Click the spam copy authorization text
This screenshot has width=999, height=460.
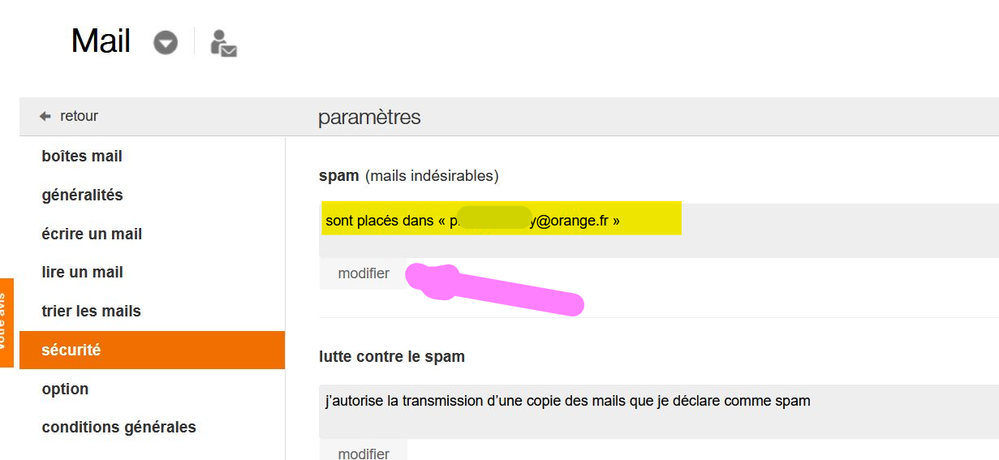tap(568, 401)
